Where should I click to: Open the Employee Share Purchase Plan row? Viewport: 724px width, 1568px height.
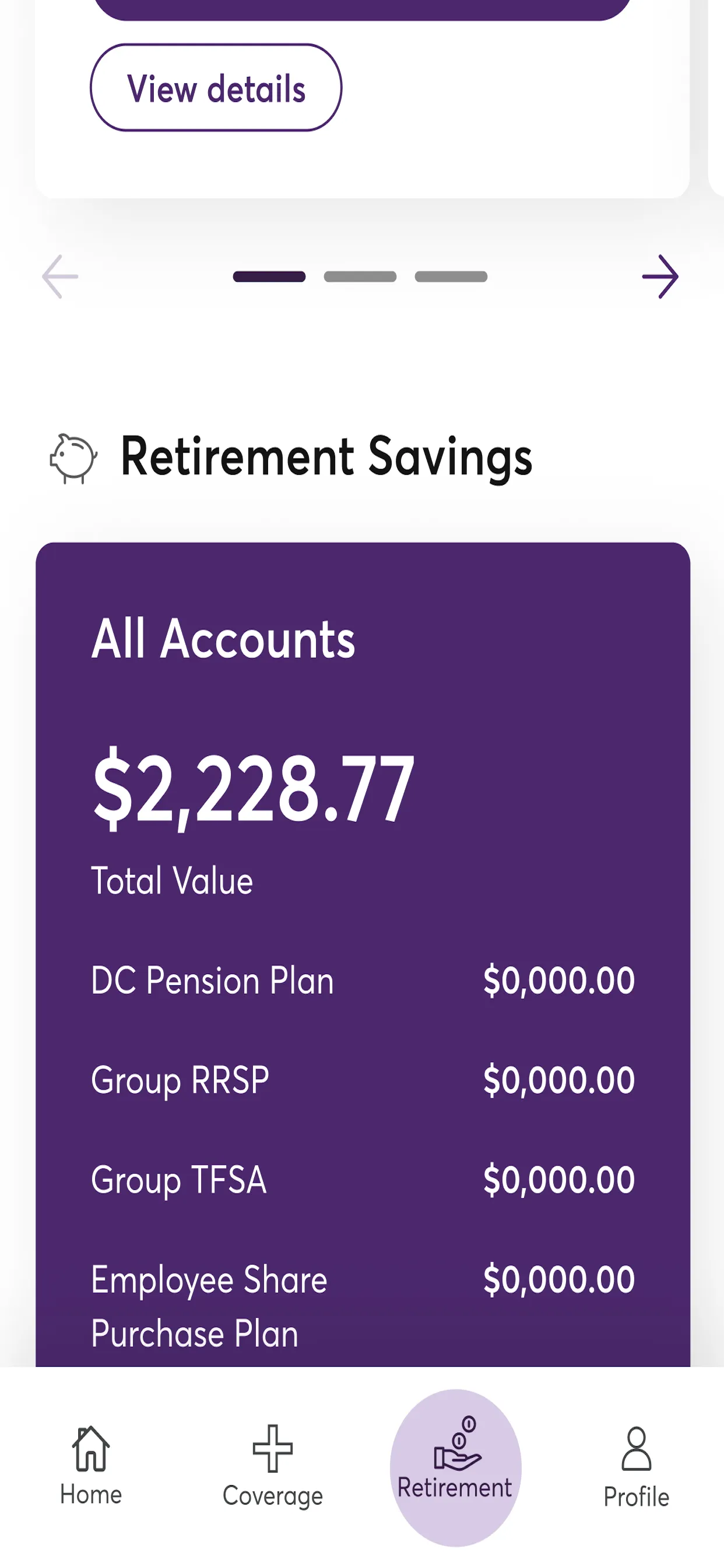363,1305
